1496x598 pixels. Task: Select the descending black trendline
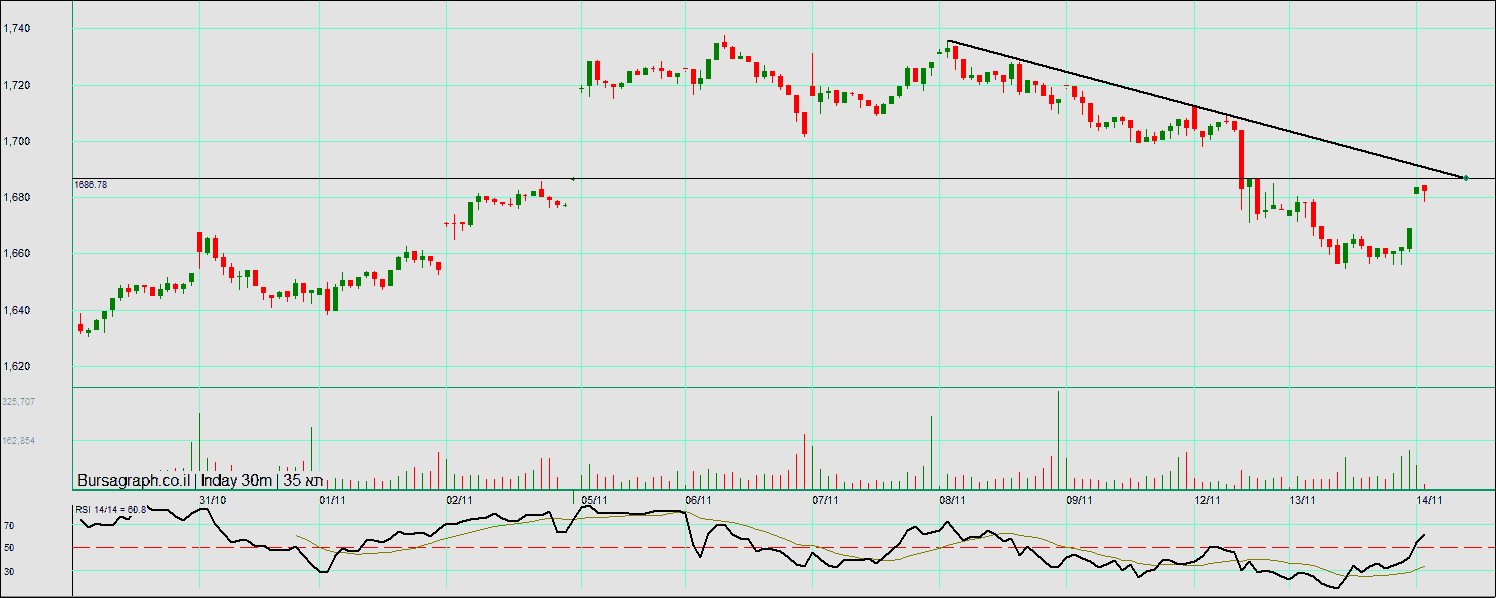1206,109
